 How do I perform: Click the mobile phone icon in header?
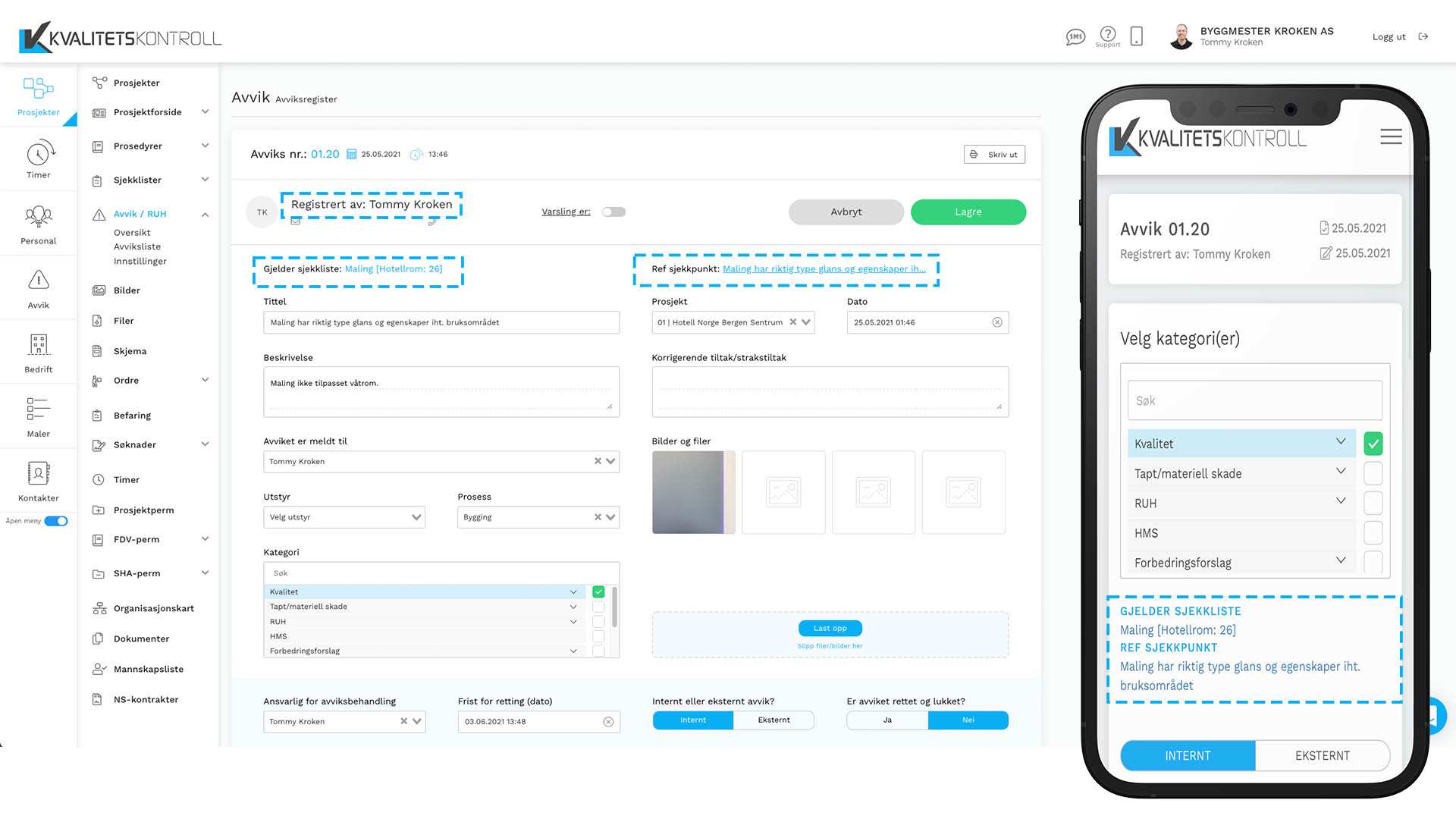coord(1136,36)
